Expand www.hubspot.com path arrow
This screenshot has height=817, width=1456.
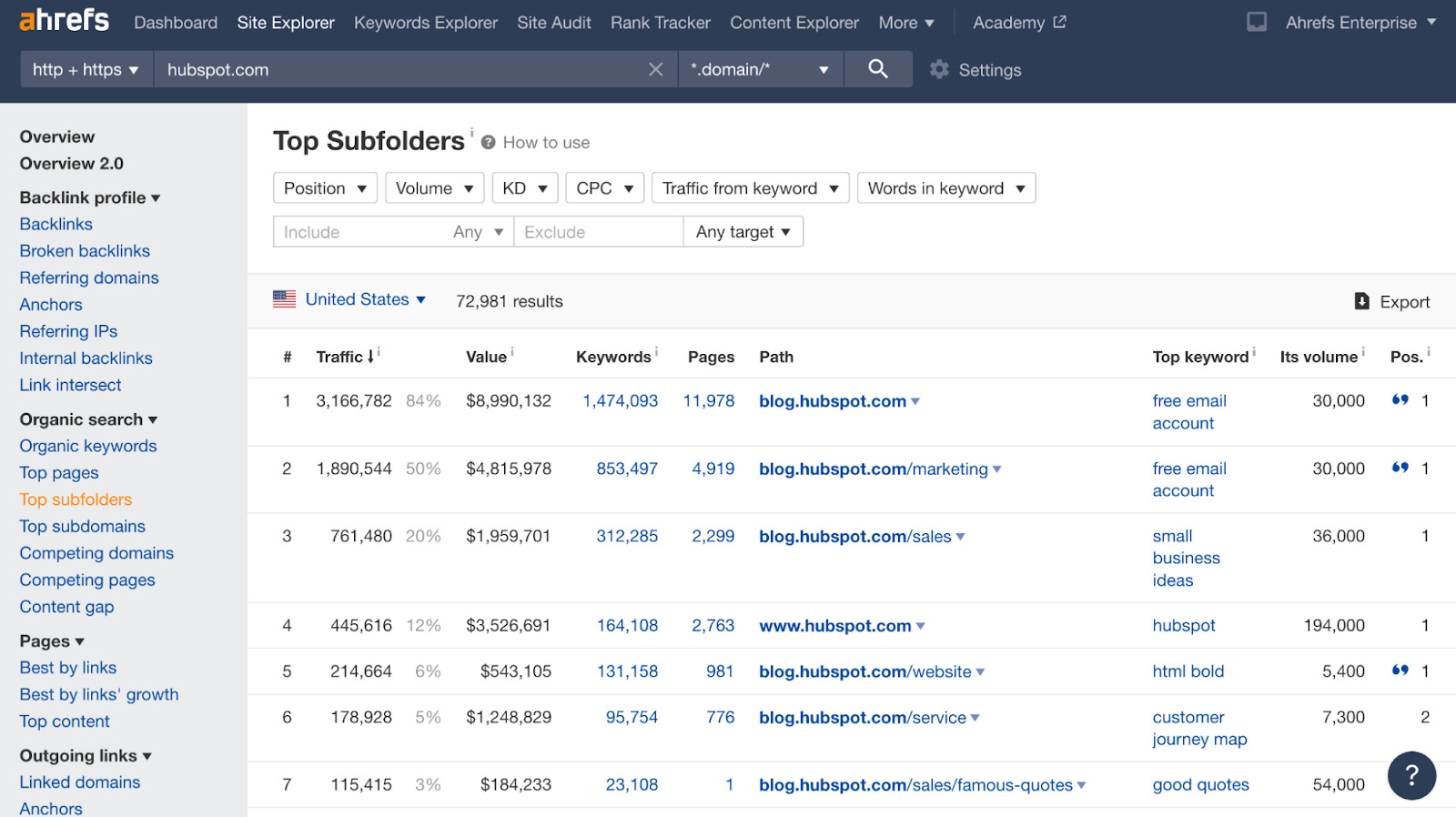click(x=921, y=626)
